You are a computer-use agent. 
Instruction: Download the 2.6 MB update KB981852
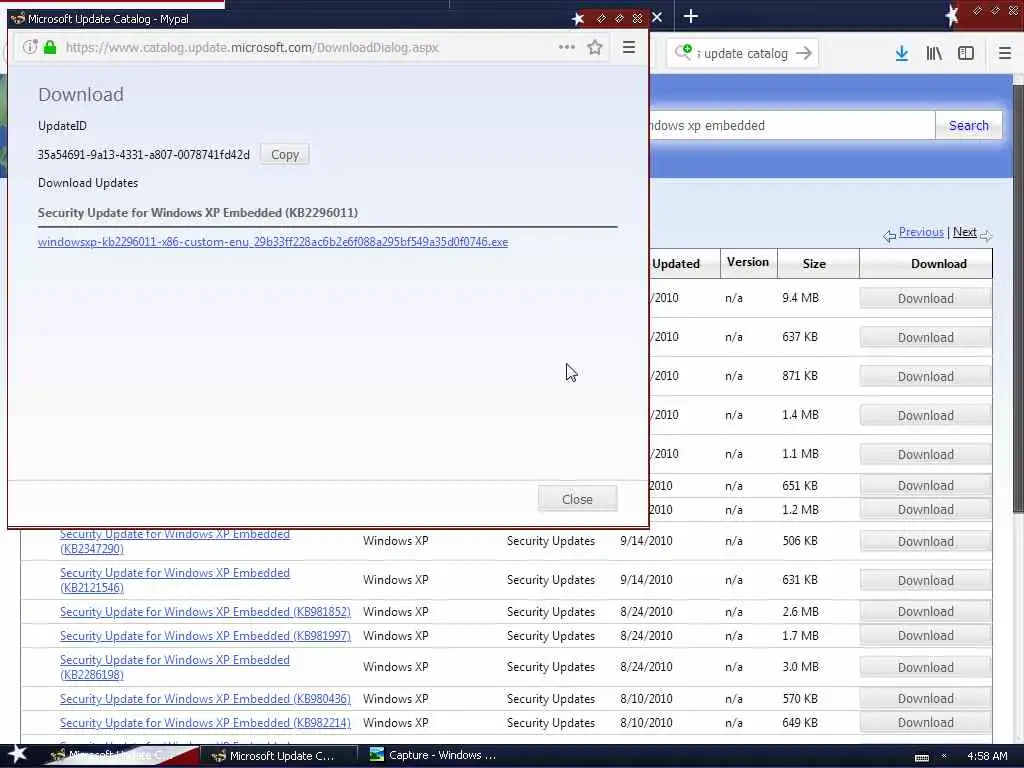pyautogui.click(x=925, y=611)
